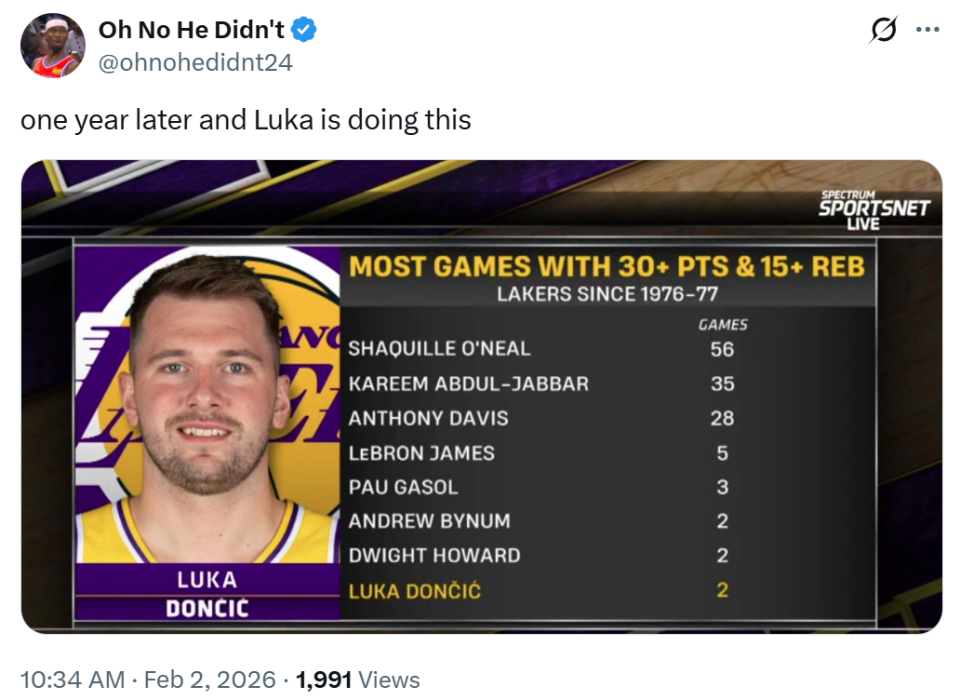Click Luka Dončić's headshot photo
Image resolution: width=960 pixels, height=700 pixels.
tap(205, 400)
